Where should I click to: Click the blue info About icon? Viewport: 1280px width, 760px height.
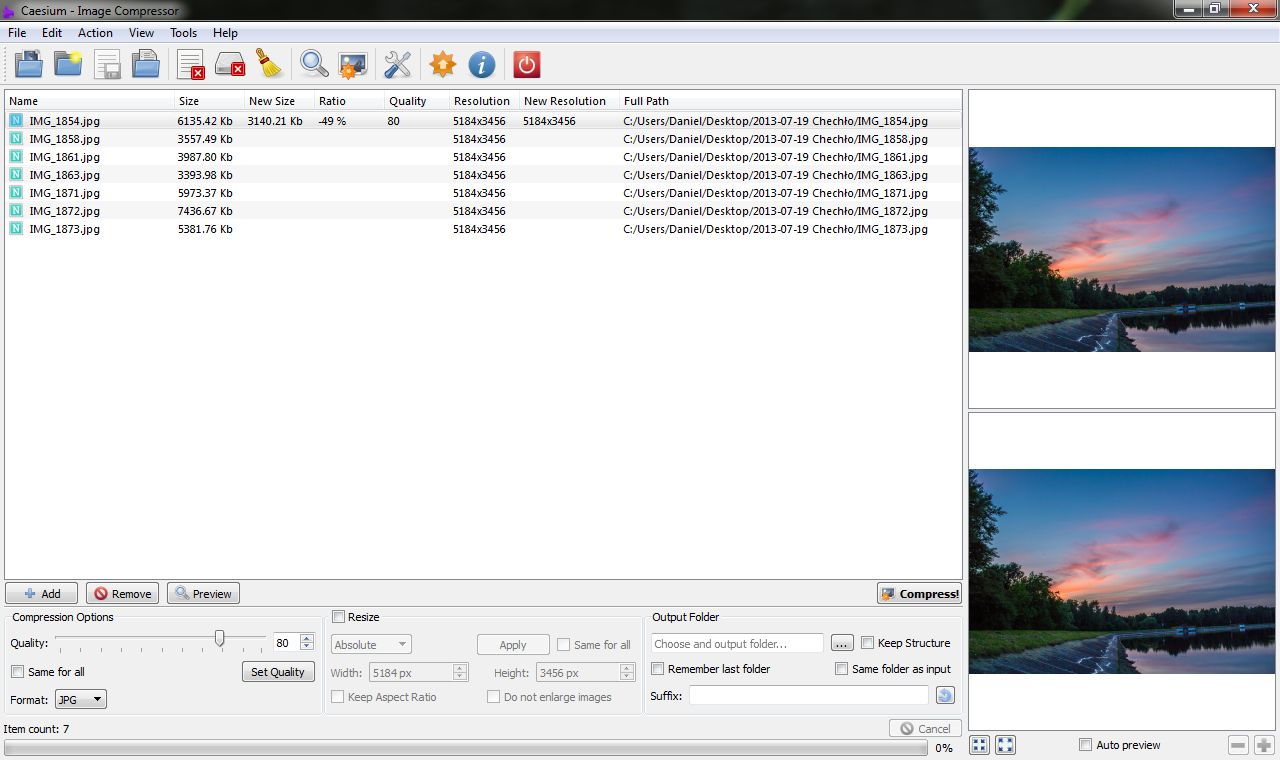pyautogui.click(x=482, y=65)
